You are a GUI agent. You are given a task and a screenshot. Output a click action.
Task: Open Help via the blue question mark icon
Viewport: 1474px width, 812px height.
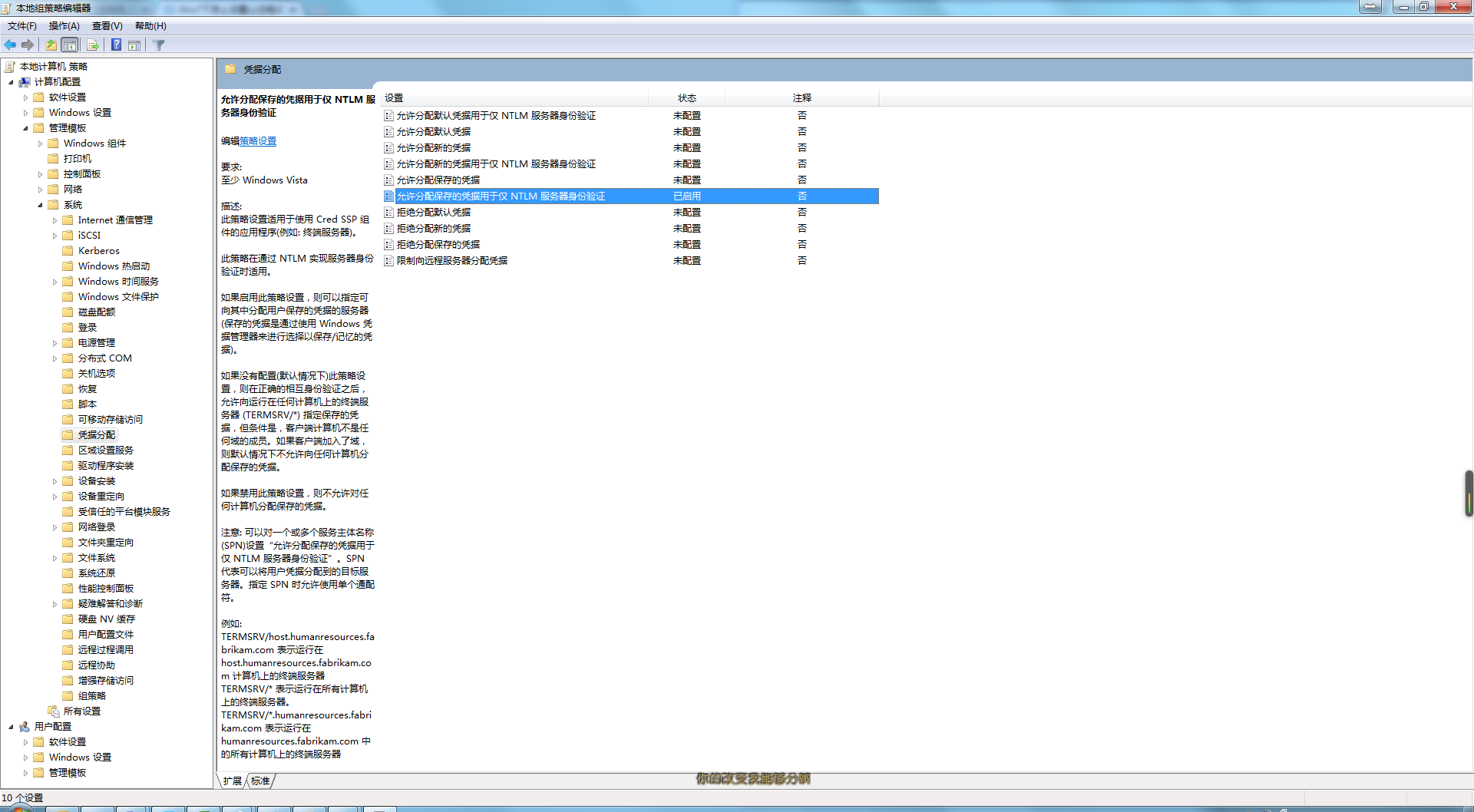tap(116, 45)
